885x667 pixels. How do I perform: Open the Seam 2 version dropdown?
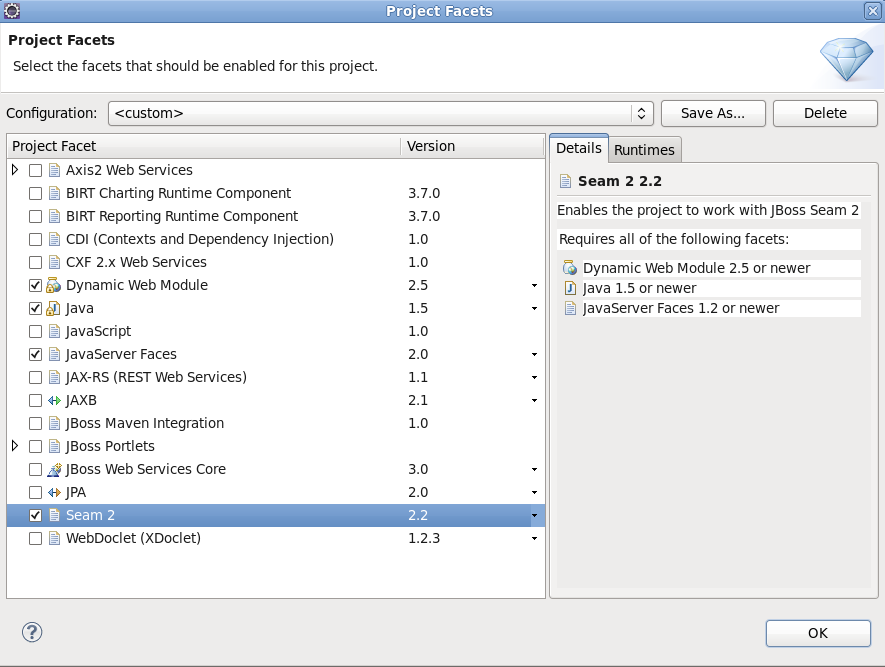pos(534,516)
